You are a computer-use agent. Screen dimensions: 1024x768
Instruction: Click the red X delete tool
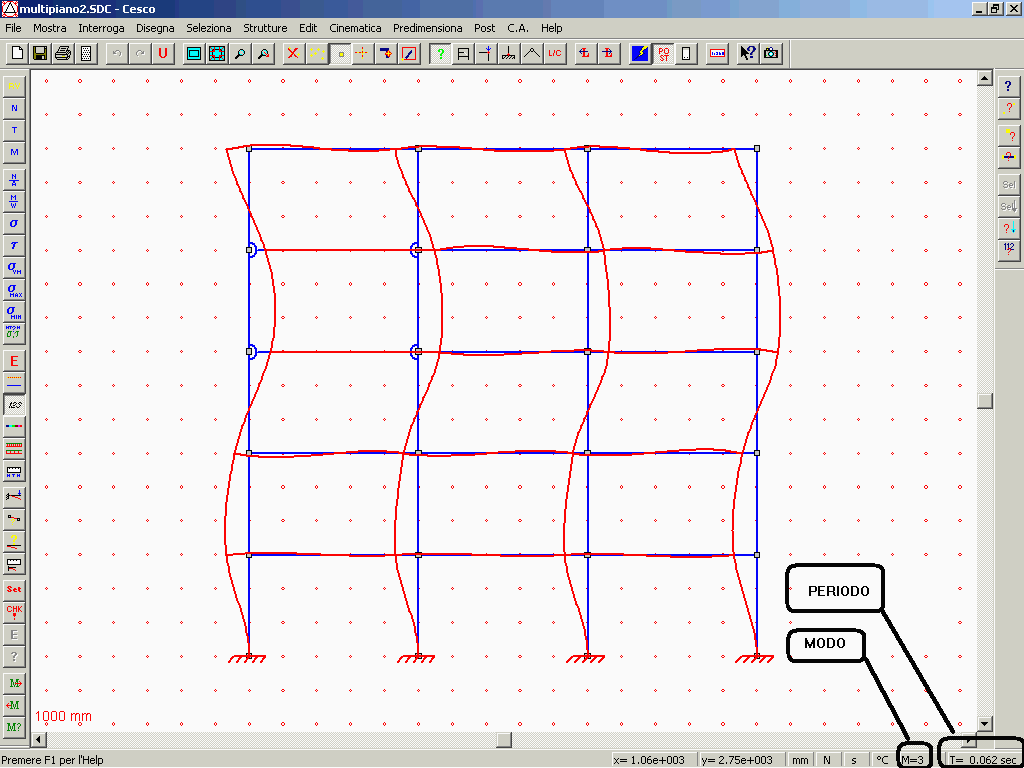[293, 54]
